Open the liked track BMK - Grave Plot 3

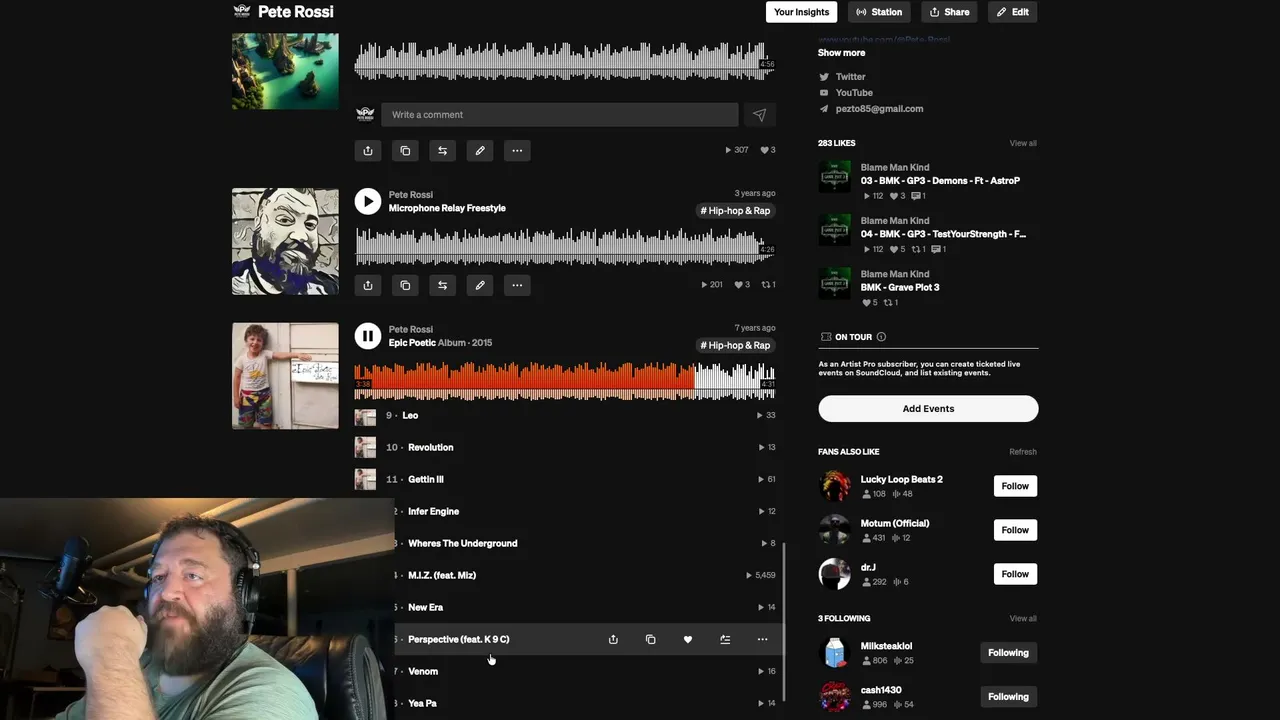(x=900, y=287)
